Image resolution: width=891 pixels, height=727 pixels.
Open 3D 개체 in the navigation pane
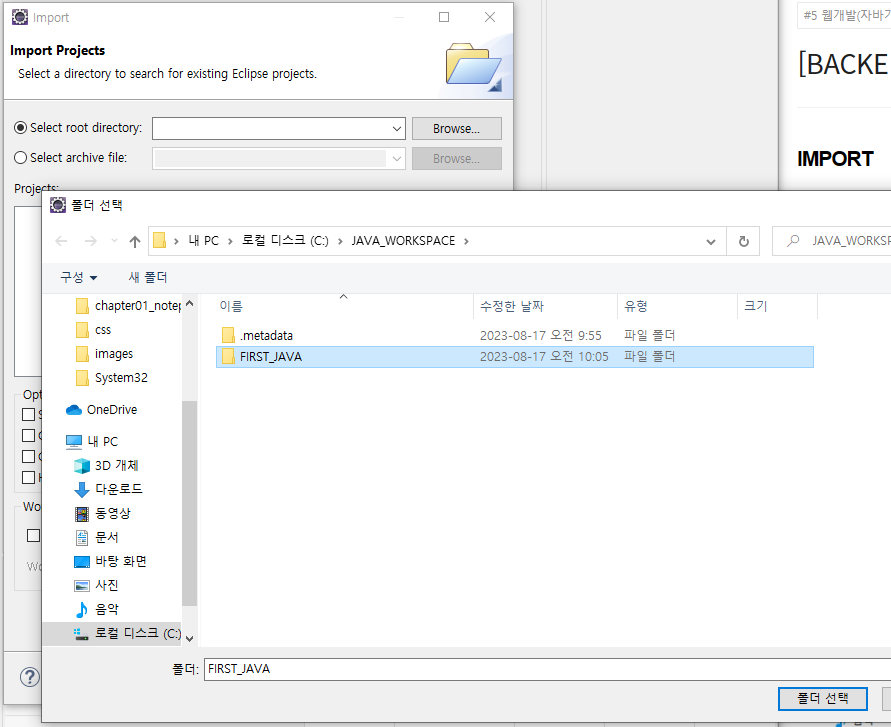(106, 465)
